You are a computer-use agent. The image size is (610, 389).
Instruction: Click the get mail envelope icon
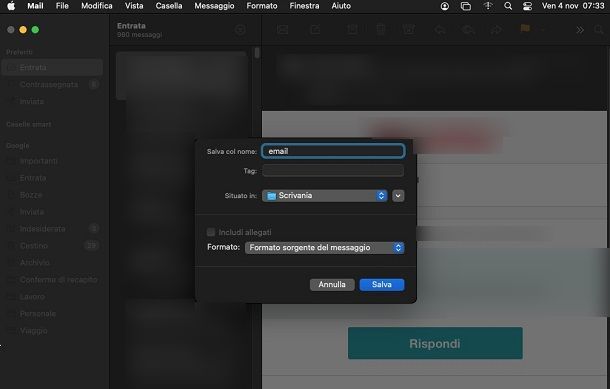[x=283, y=30]
